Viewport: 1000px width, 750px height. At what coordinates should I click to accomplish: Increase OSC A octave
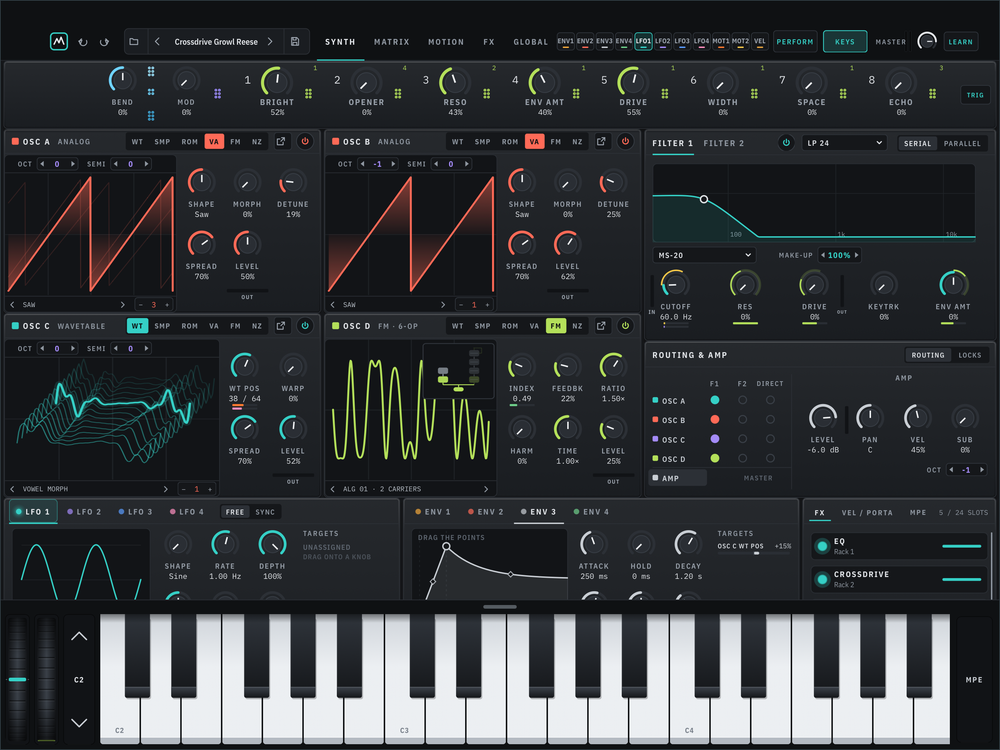(x=73, y=164)
